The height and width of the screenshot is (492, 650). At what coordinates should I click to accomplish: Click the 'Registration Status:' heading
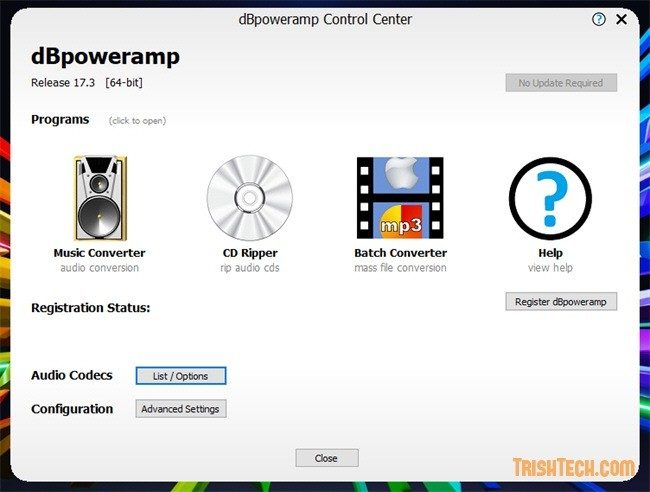91,308
